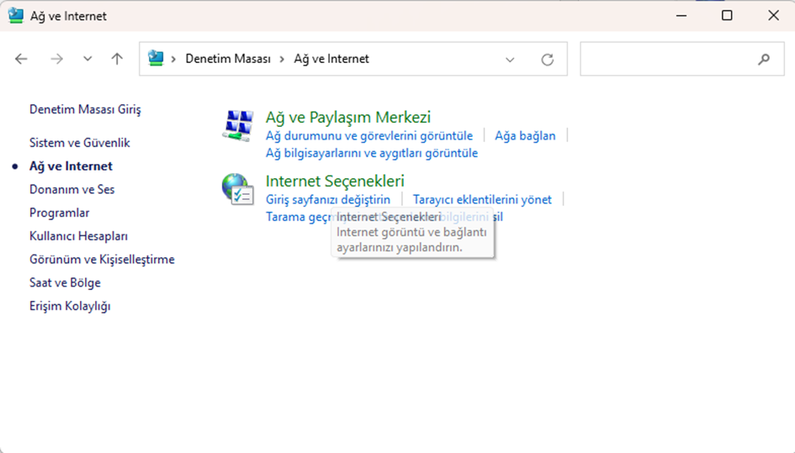Click the back arrow navigation button
This screenshot has height=453, width=795.
click(22, 59)
